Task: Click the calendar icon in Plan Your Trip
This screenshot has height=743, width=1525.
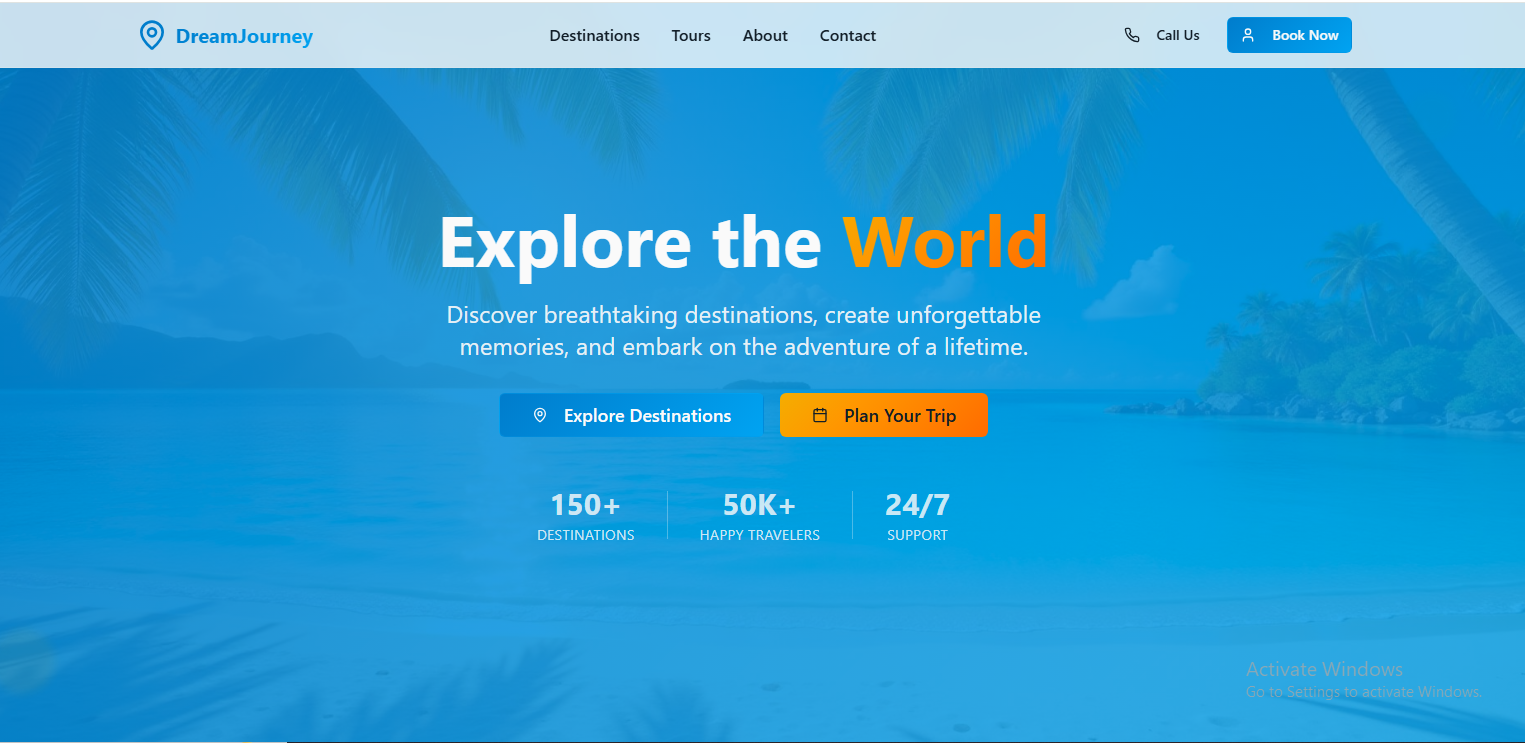Action: (x=820, y=415)
